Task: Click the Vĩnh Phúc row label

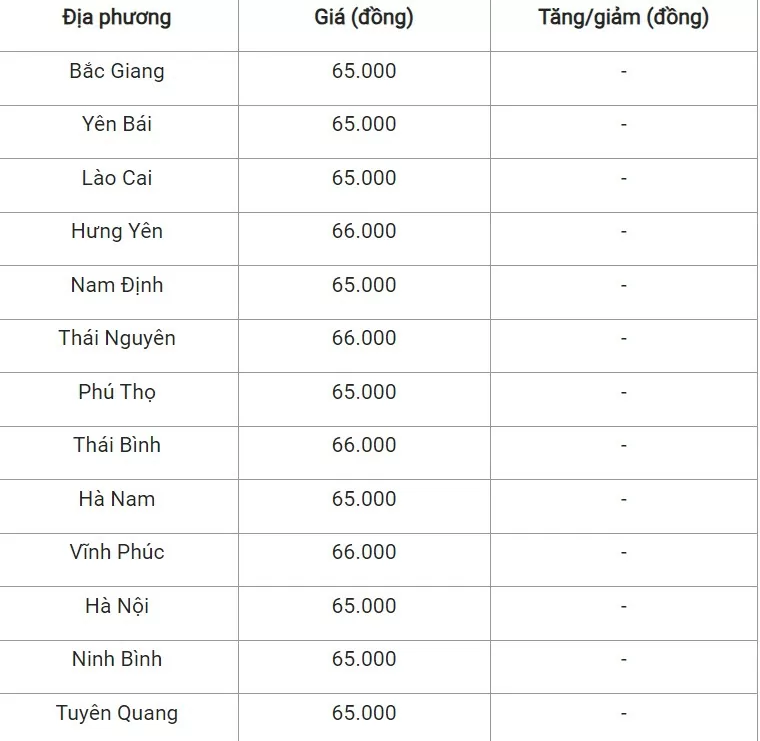Action: click(x=117, y=552)
